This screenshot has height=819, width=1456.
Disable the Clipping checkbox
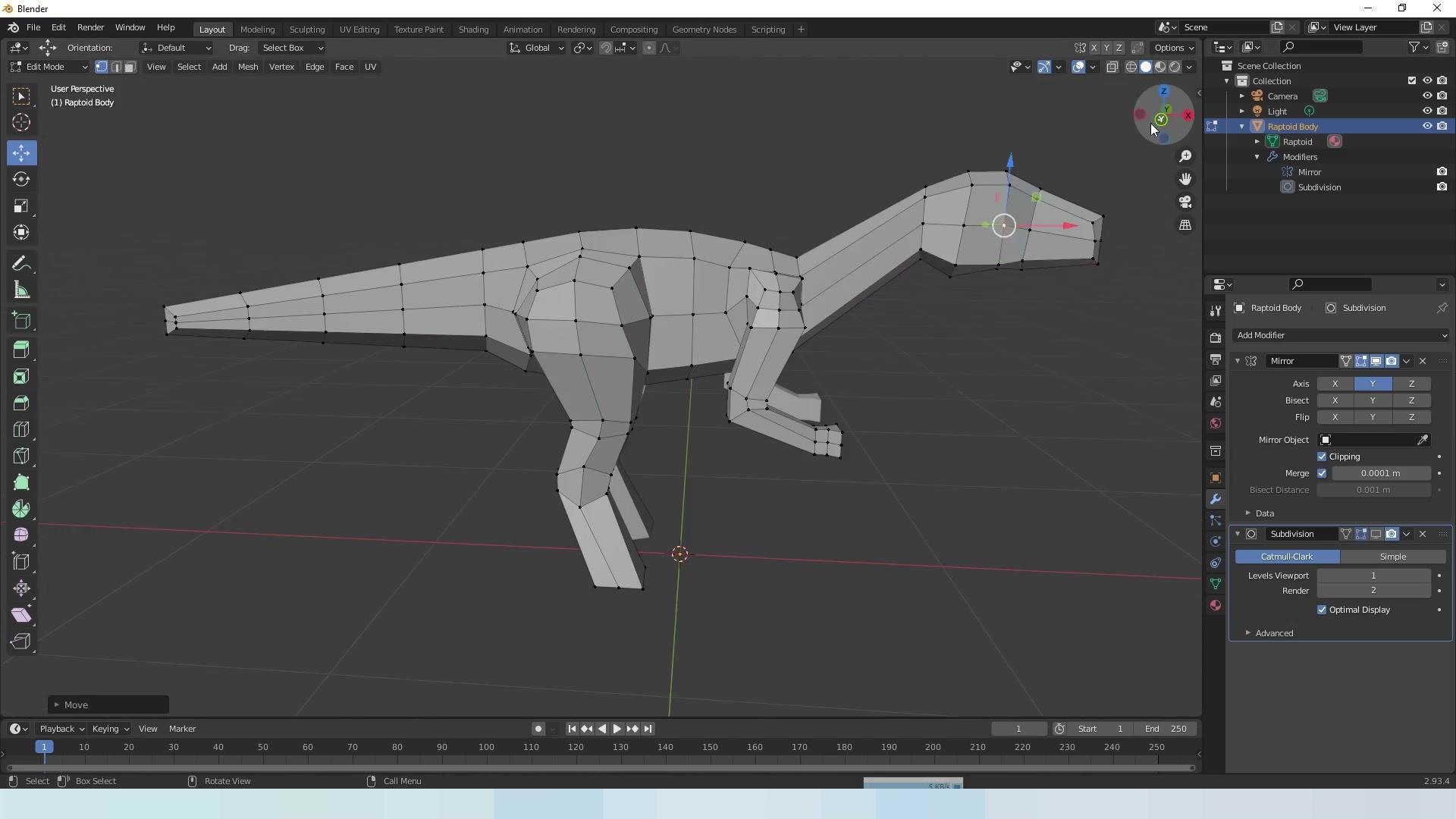click(1322, 457)
